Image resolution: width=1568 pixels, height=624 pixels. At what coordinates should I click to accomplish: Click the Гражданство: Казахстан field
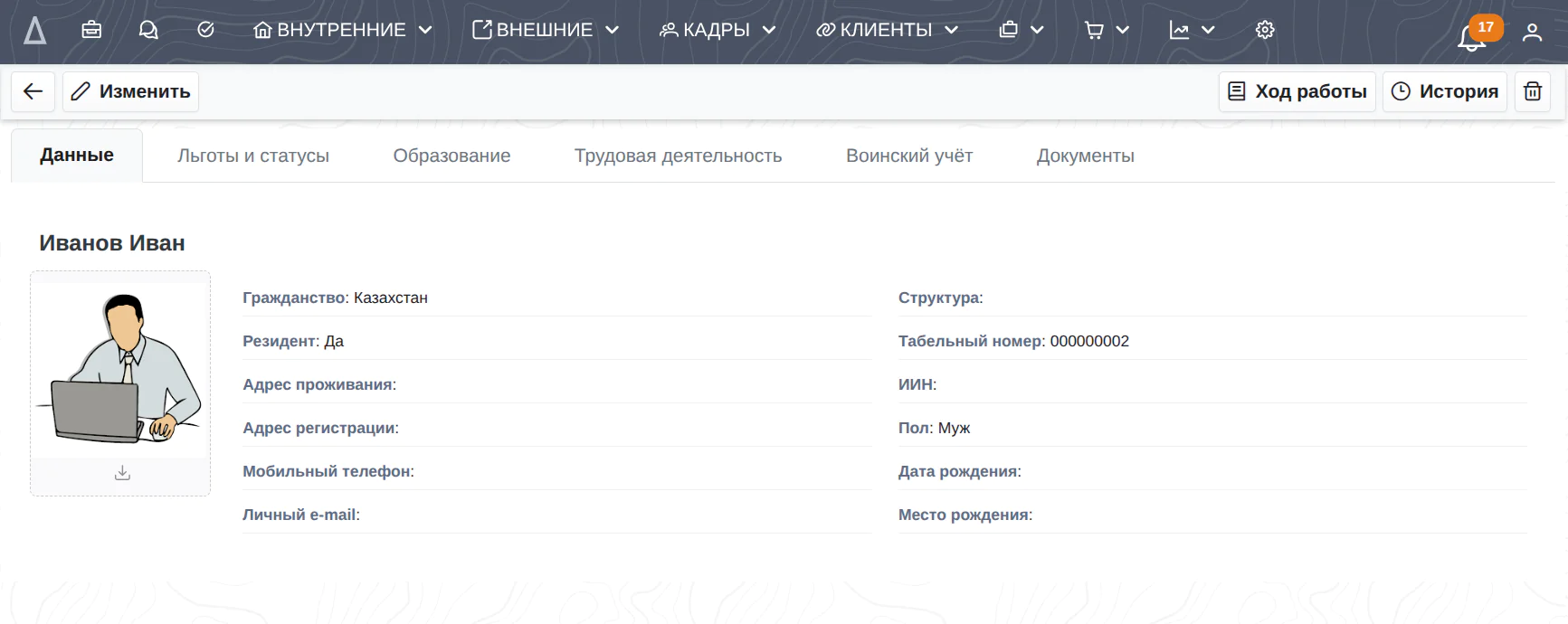[556, 298]
